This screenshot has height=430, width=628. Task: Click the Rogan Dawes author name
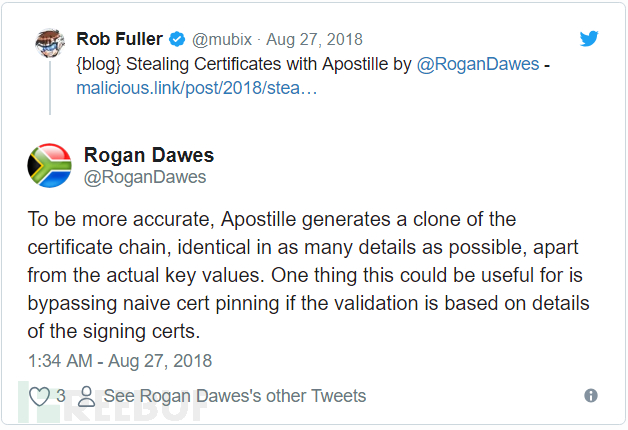click(x=149, y=155)
